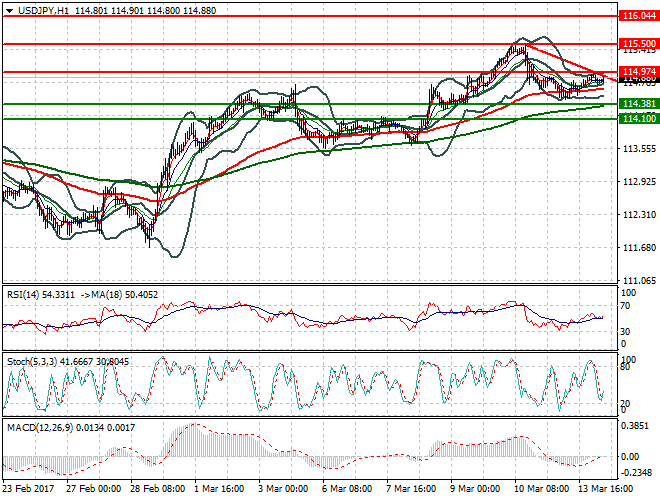Select the MACD(12,26,9) indicator label
660x500 pixels.
pos(40,428)
